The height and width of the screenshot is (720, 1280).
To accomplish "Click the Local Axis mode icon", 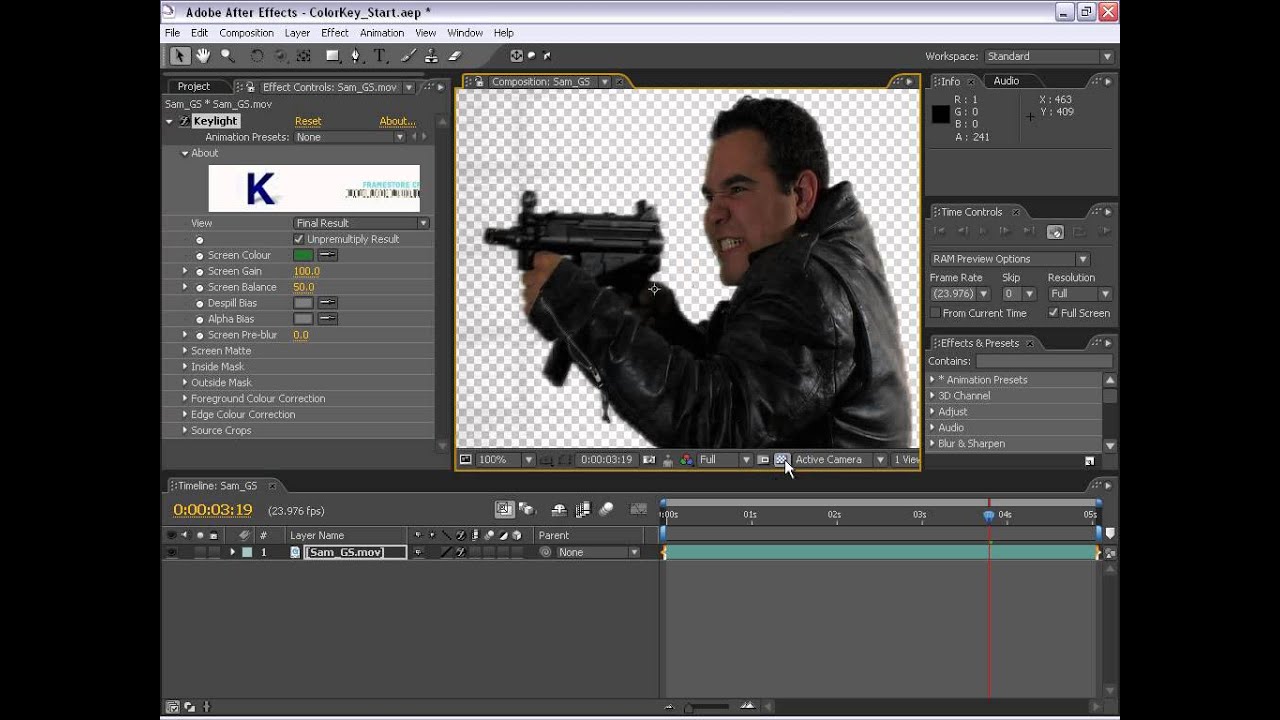I will [517, 56].
